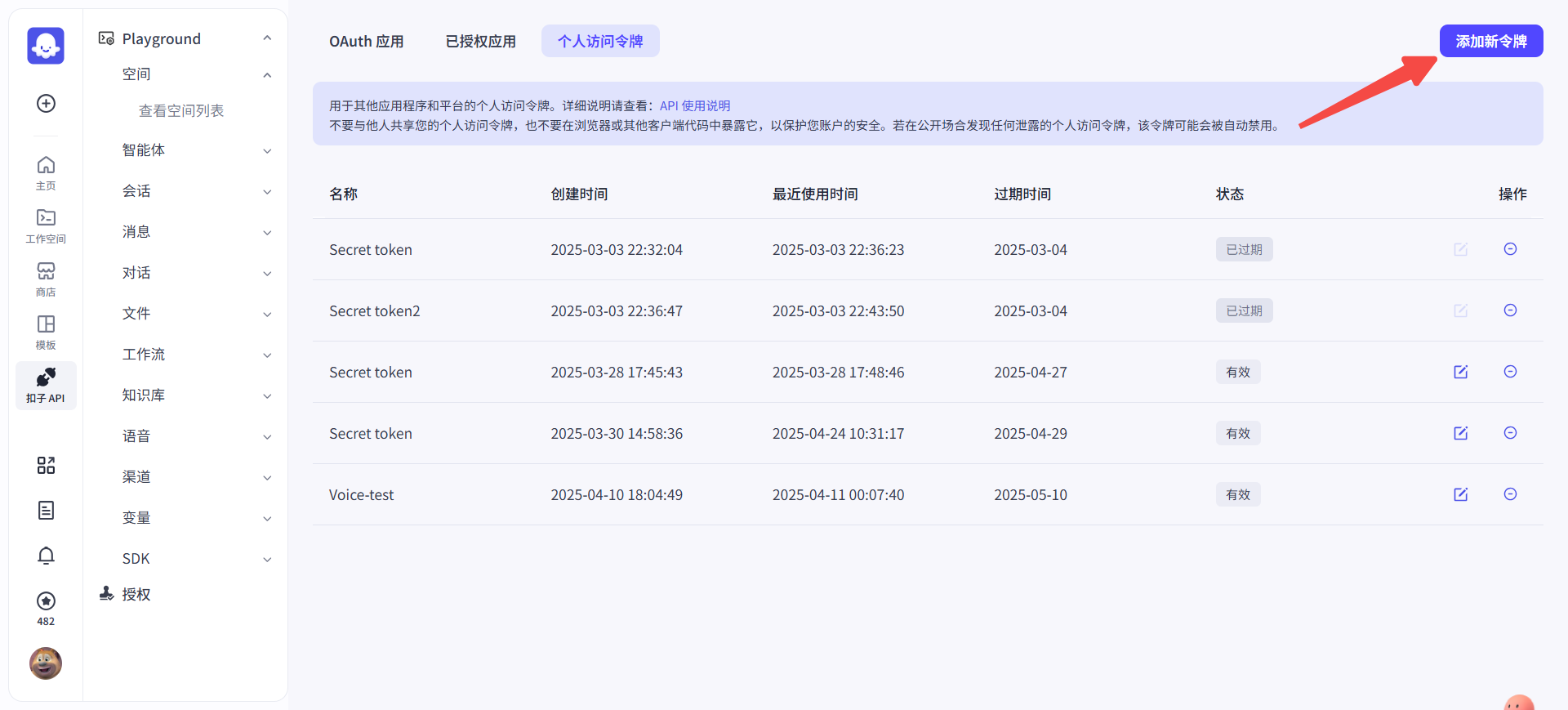This screenshot has height=710, width=1568.
Task: Edit the Secret token expiring 2025-04-29
Action: [x=1461, y=433]
